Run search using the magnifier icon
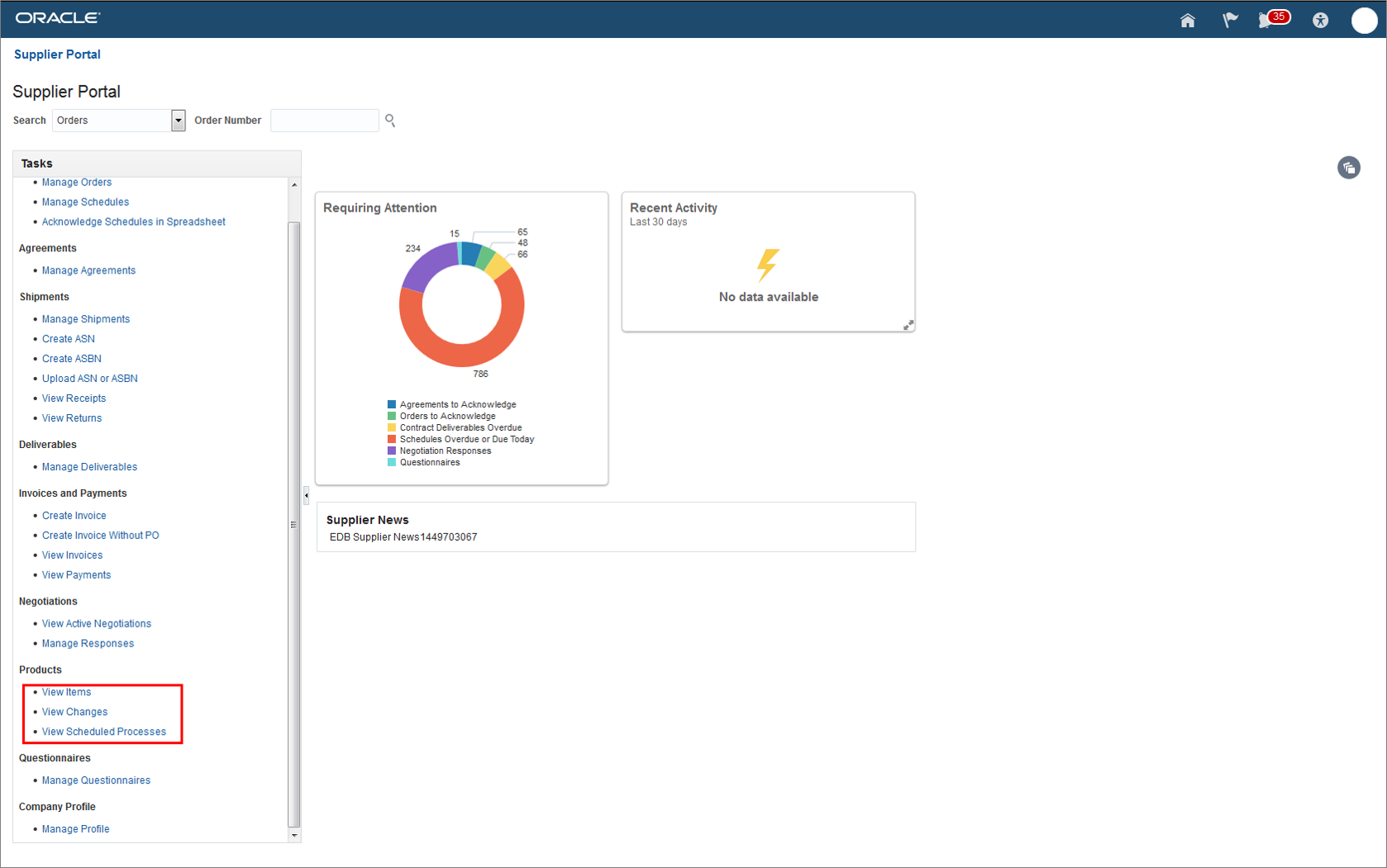This screenshot has width=1387, height=868. coord(389,121)
